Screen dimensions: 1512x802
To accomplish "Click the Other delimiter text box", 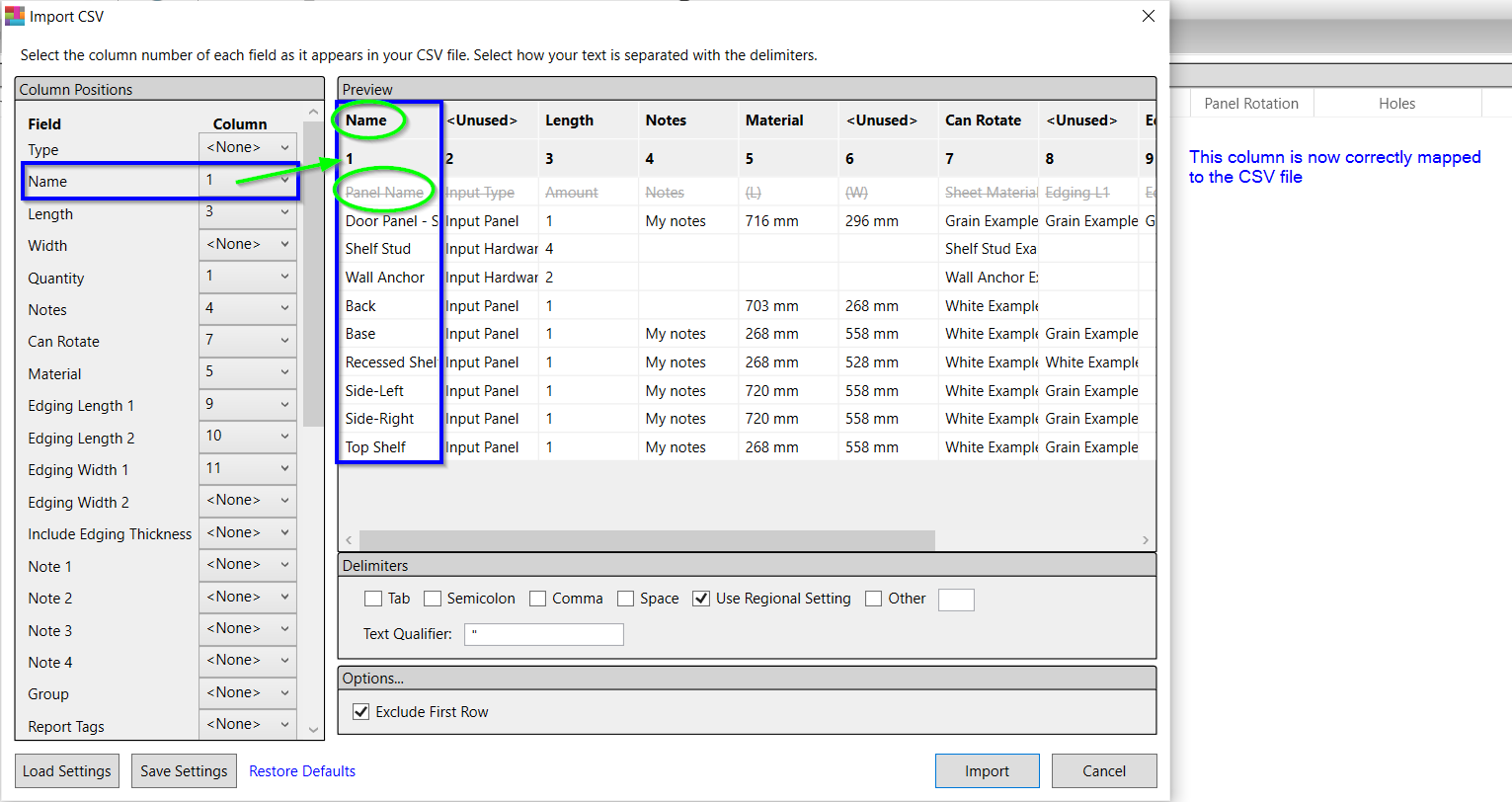I will (955, 600).
